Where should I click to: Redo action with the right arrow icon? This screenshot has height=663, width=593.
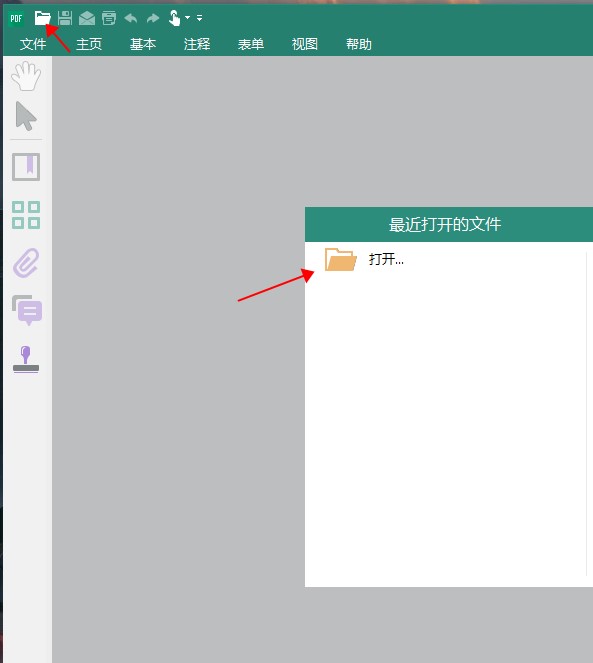pos(153,18)
